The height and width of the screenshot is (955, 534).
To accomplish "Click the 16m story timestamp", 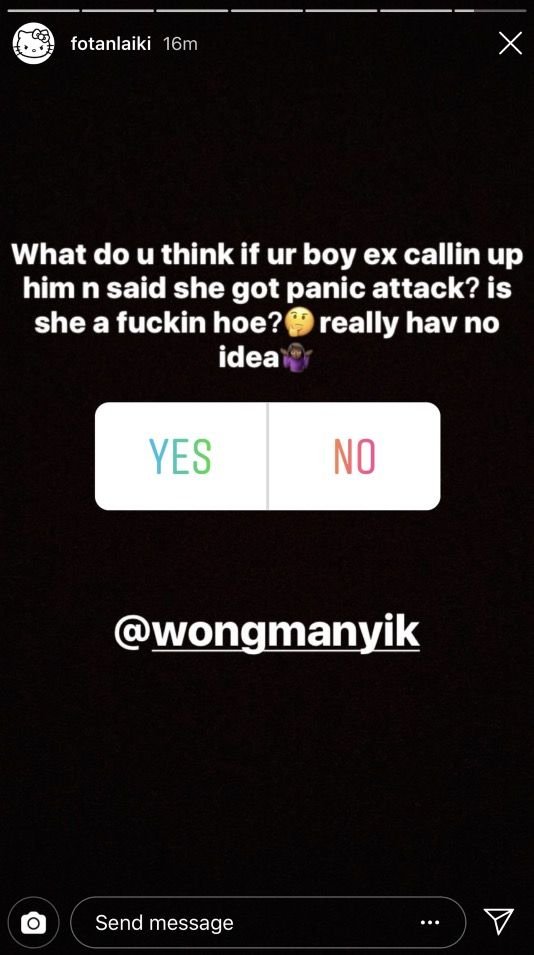I will [180, 44].
